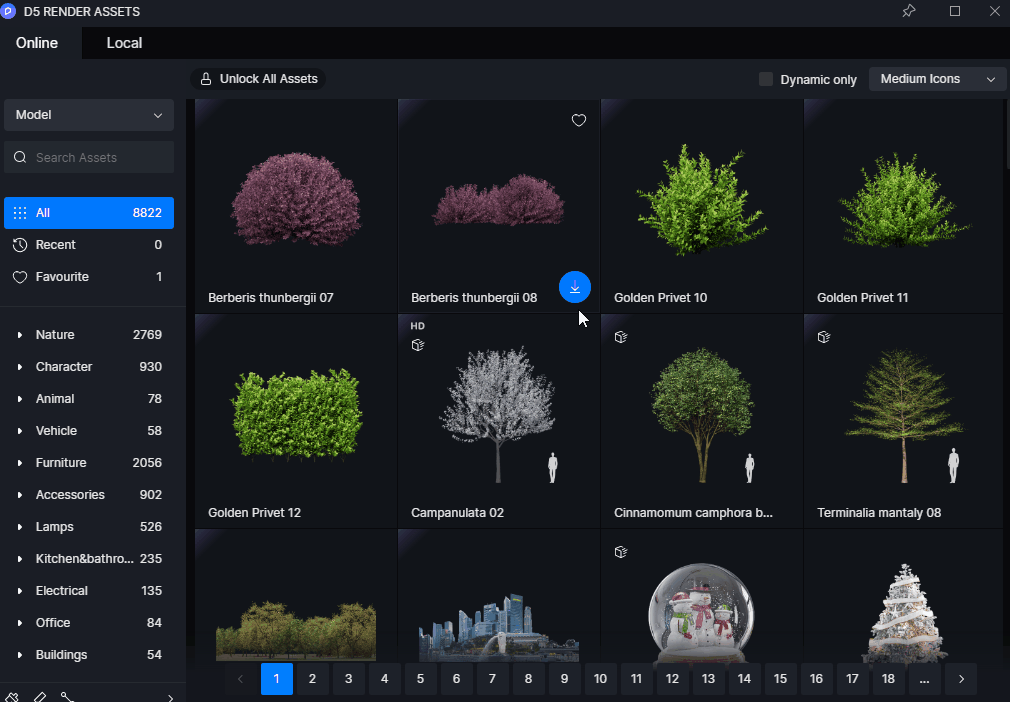Expand the Office category
This screenshot has width=1010, height=702.
20,623
